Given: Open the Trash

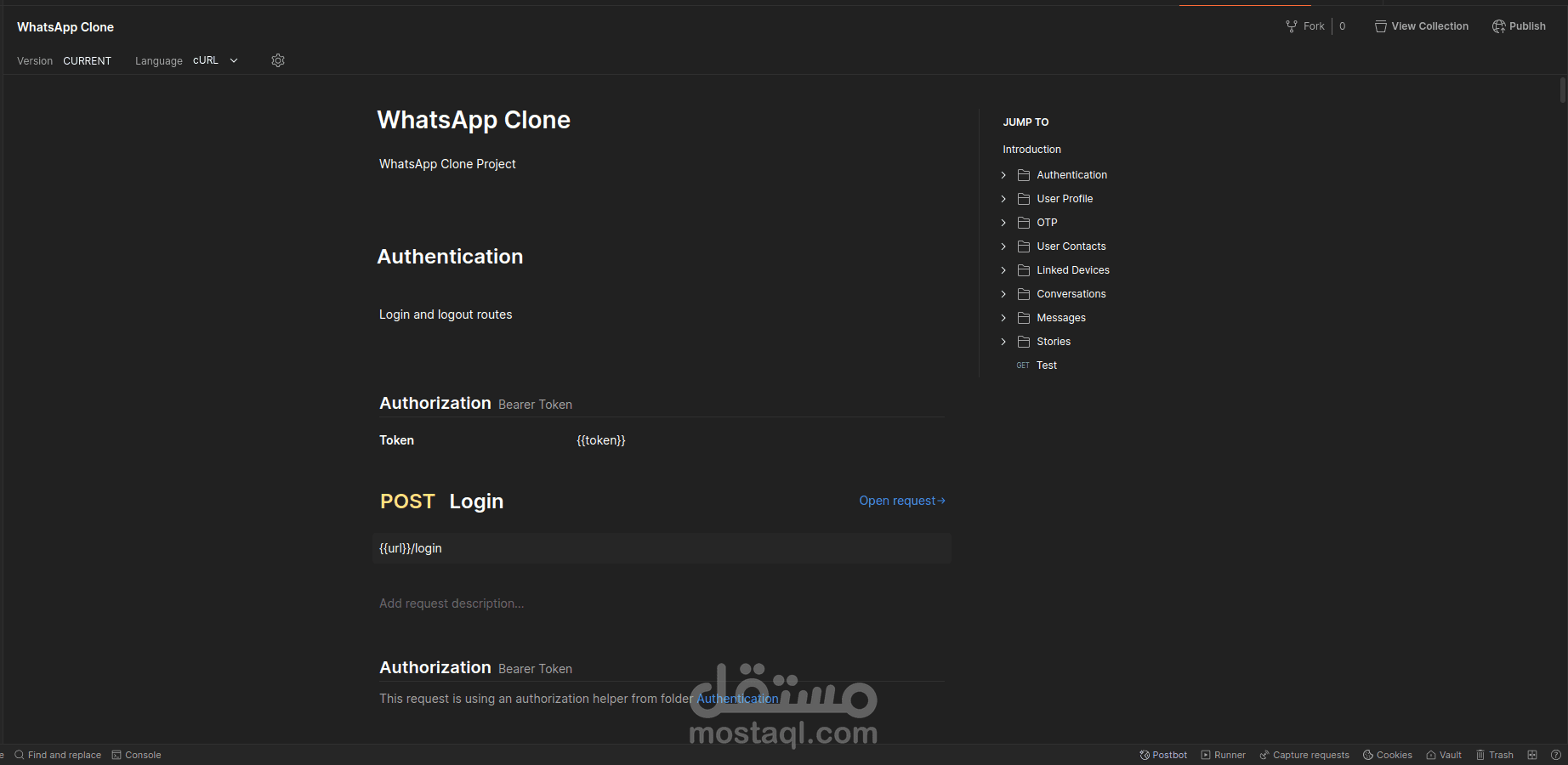Looking at the screenshot, I should point(1494,755).
